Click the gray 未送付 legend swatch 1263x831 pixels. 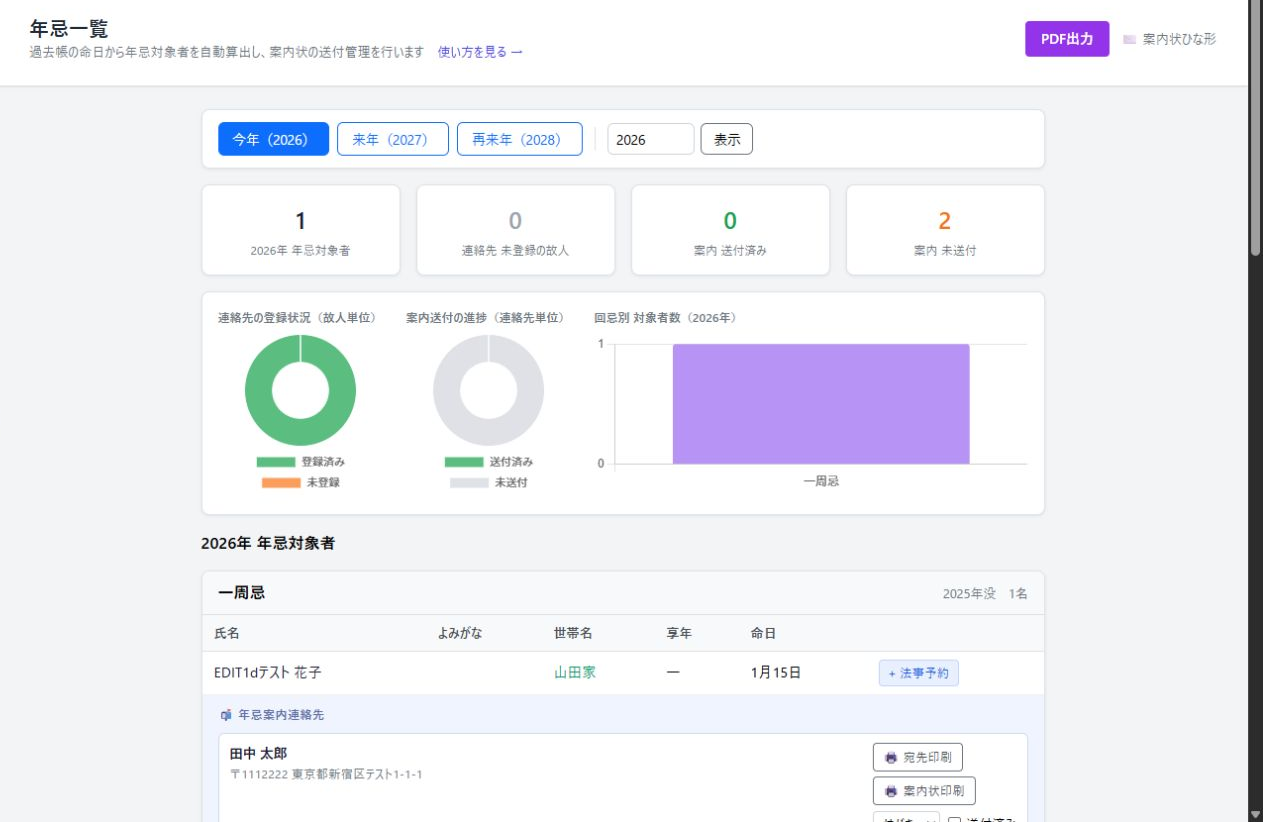pyautogui.click(x=470, y=482)
